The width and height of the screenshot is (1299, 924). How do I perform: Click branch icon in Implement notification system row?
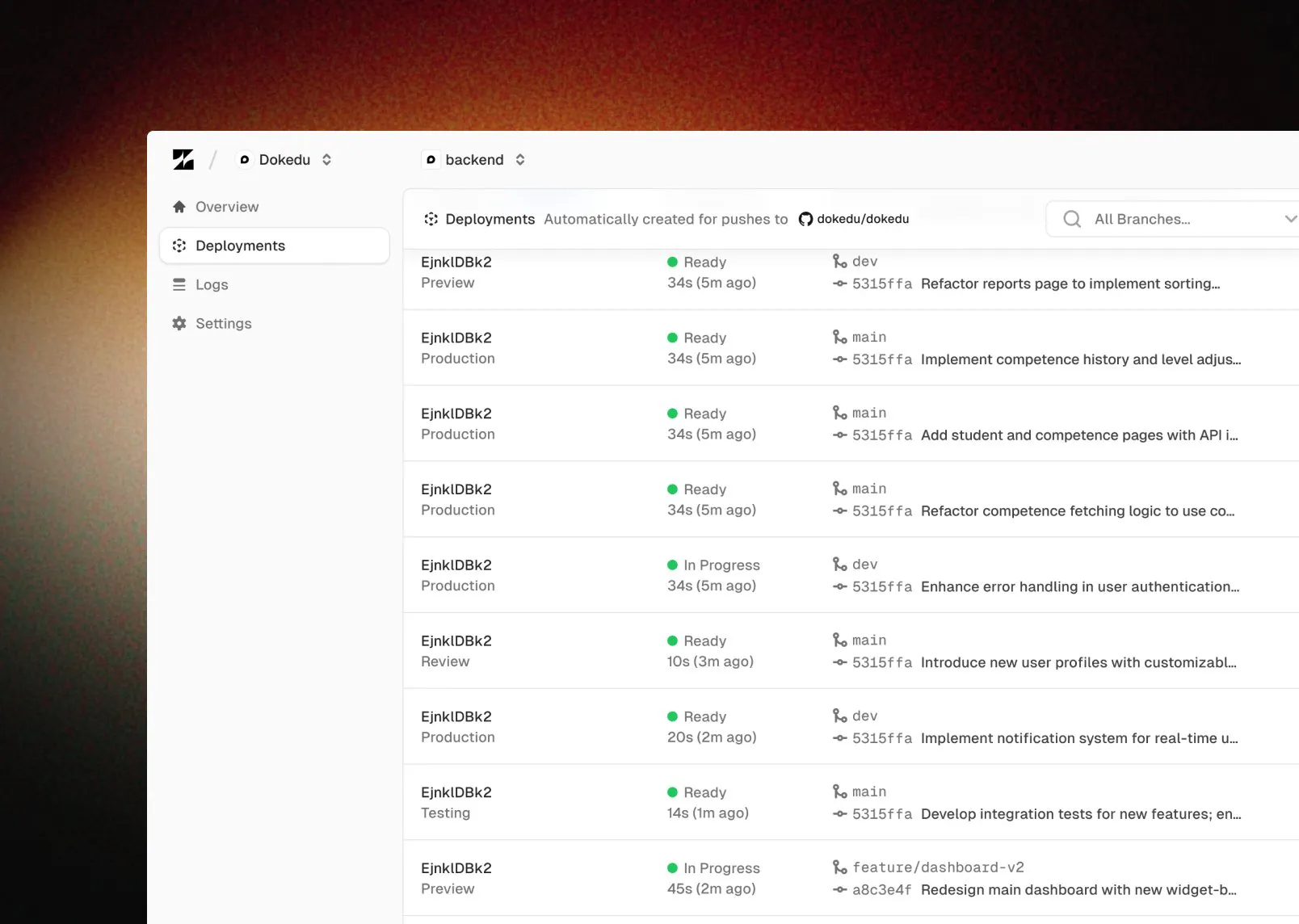(x=840, y=716)
